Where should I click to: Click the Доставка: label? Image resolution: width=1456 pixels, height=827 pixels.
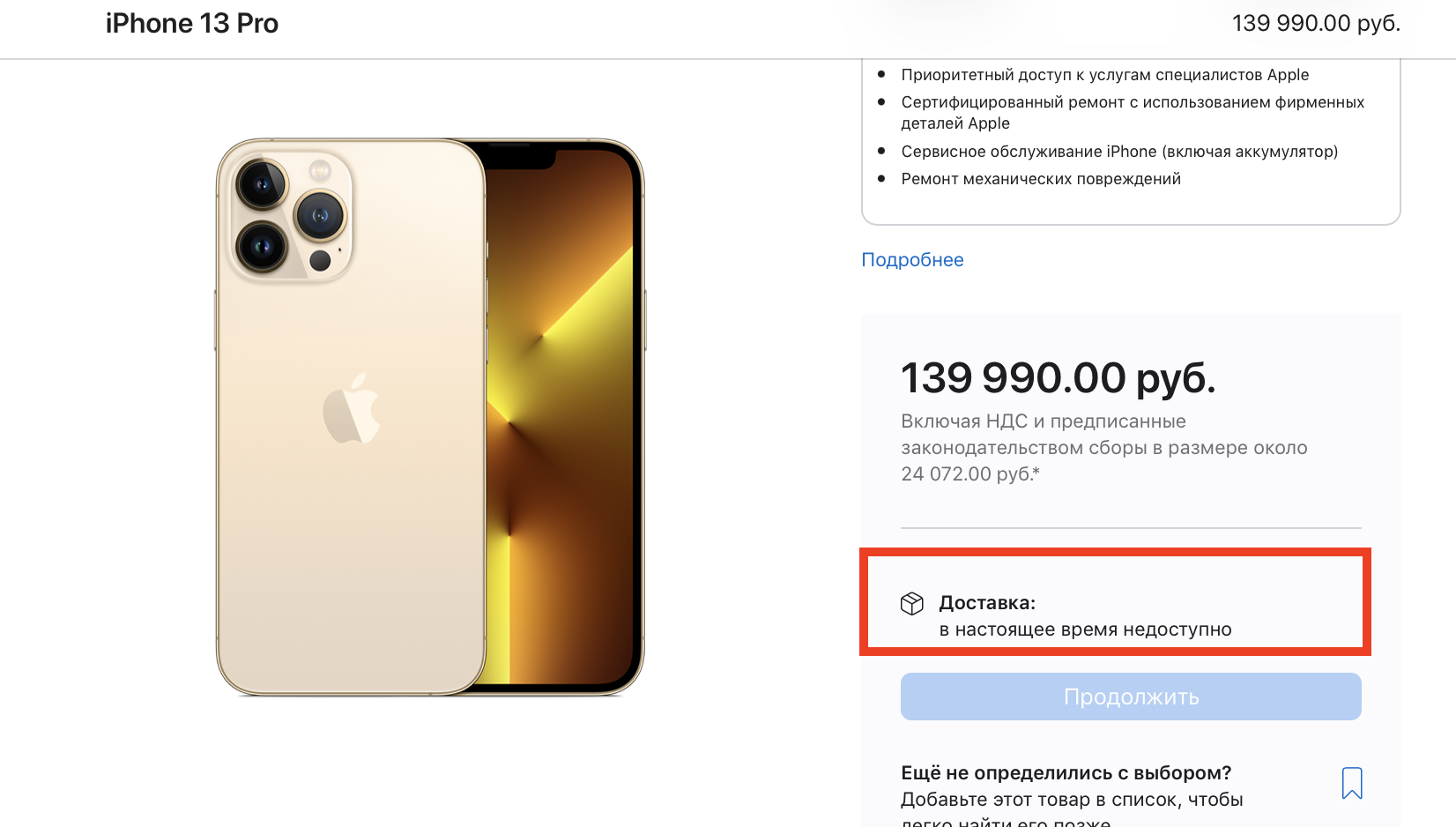987,603
